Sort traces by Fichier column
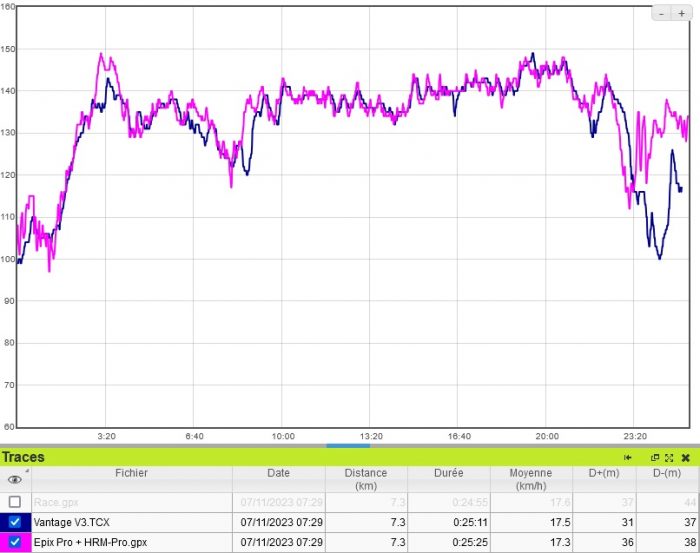Image resolution: width=700 pixels, height=553 pixels. (131, 473)
